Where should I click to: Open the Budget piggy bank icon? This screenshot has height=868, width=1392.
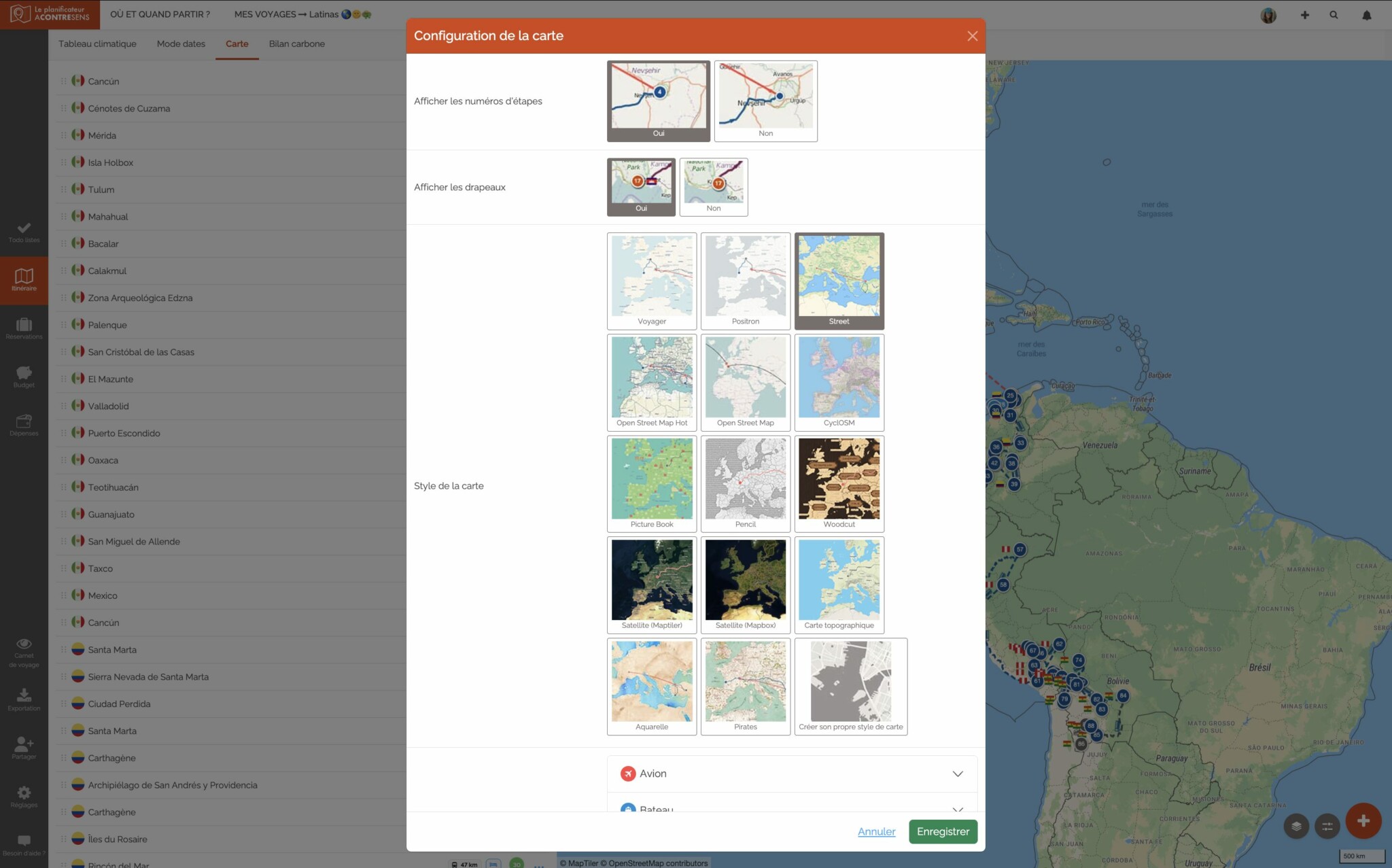[24, 377]
